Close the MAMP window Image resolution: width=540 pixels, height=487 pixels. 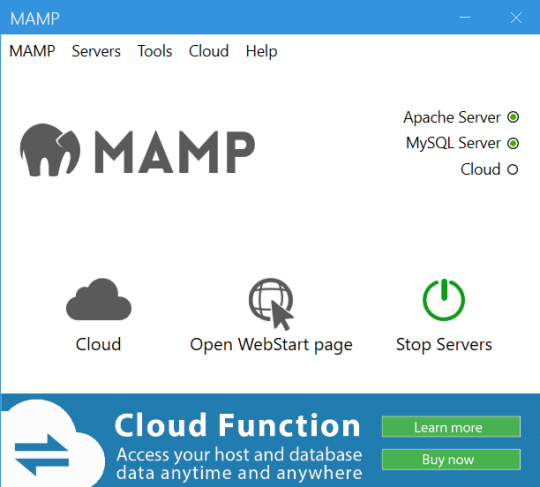click(516, 18)
